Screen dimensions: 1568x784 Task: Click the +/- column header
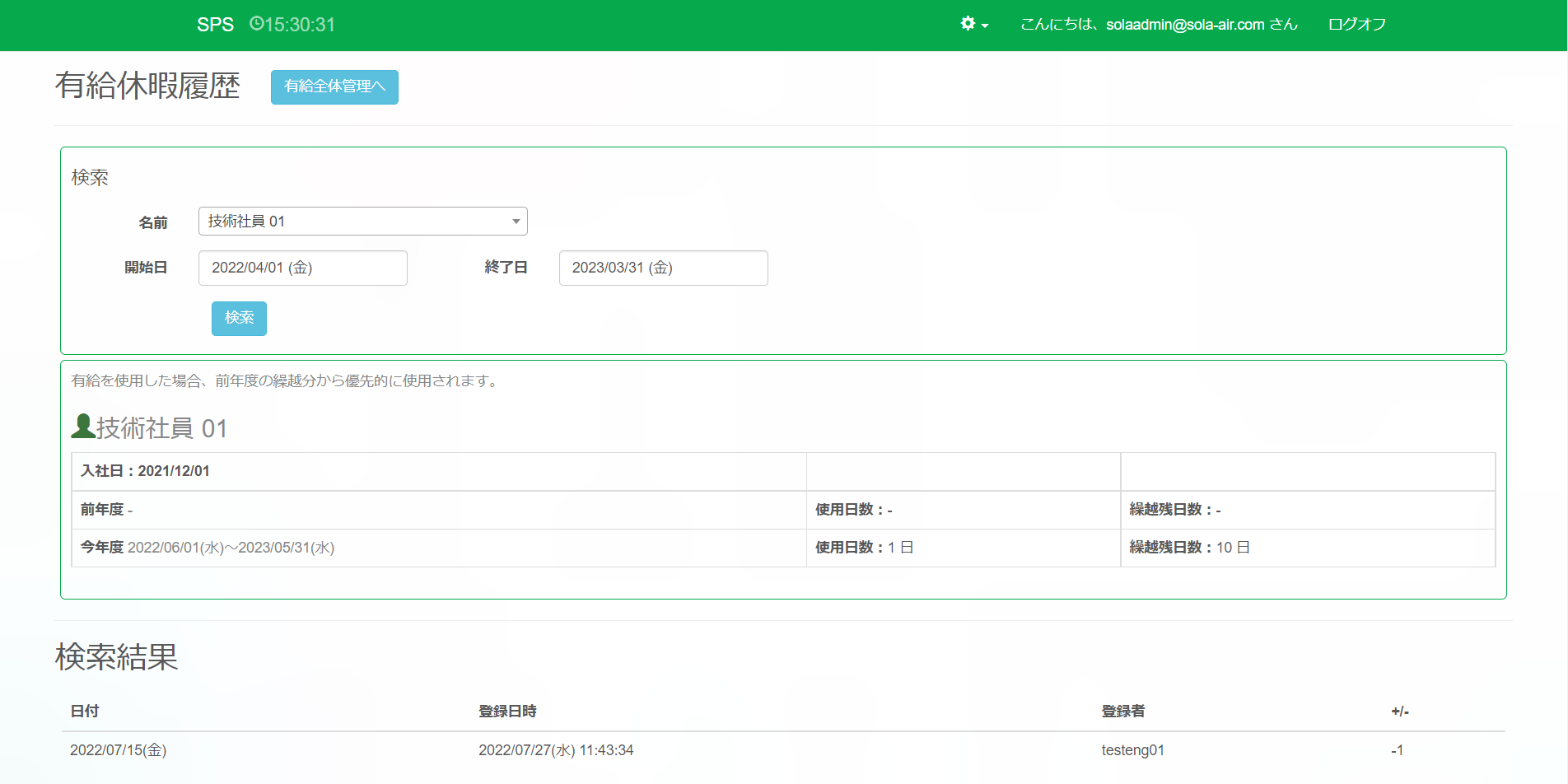click(1399, 711)
